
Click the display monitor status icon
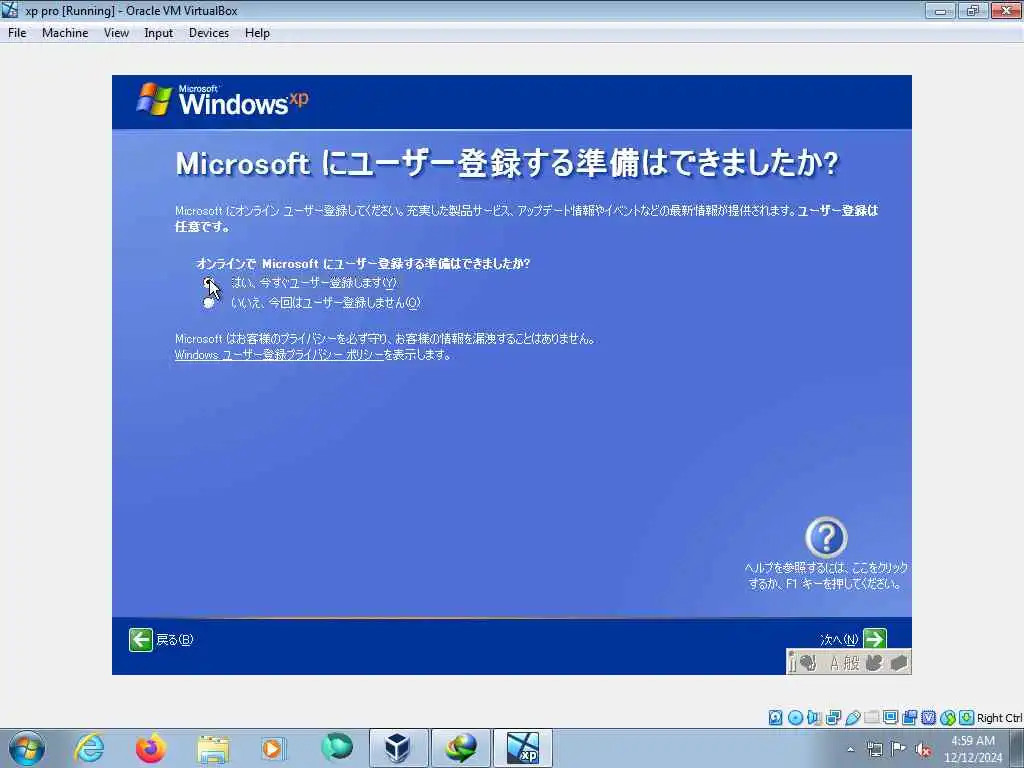coord(890,718)
